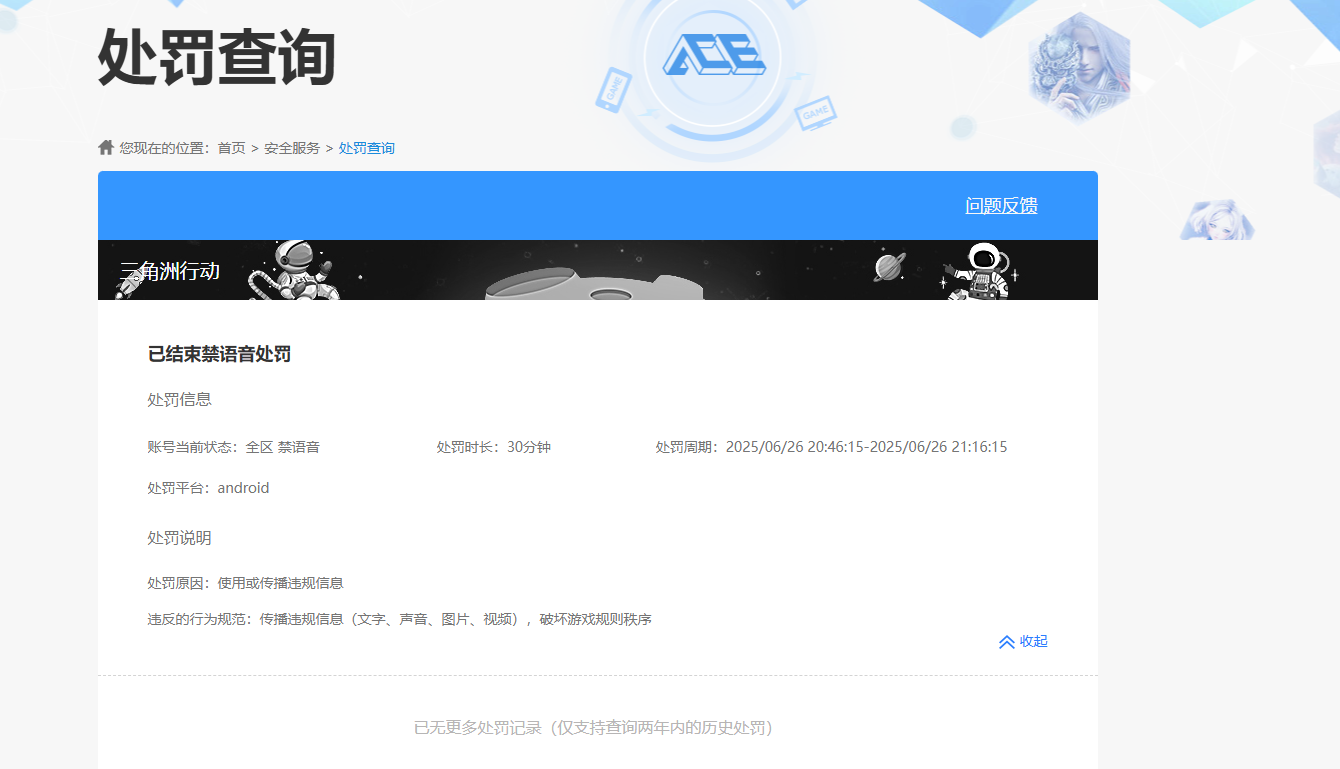The width and height of the screenshot is (1340, 769).
Task: Click the 处罚信息 section label
Action: click(179, 399)
